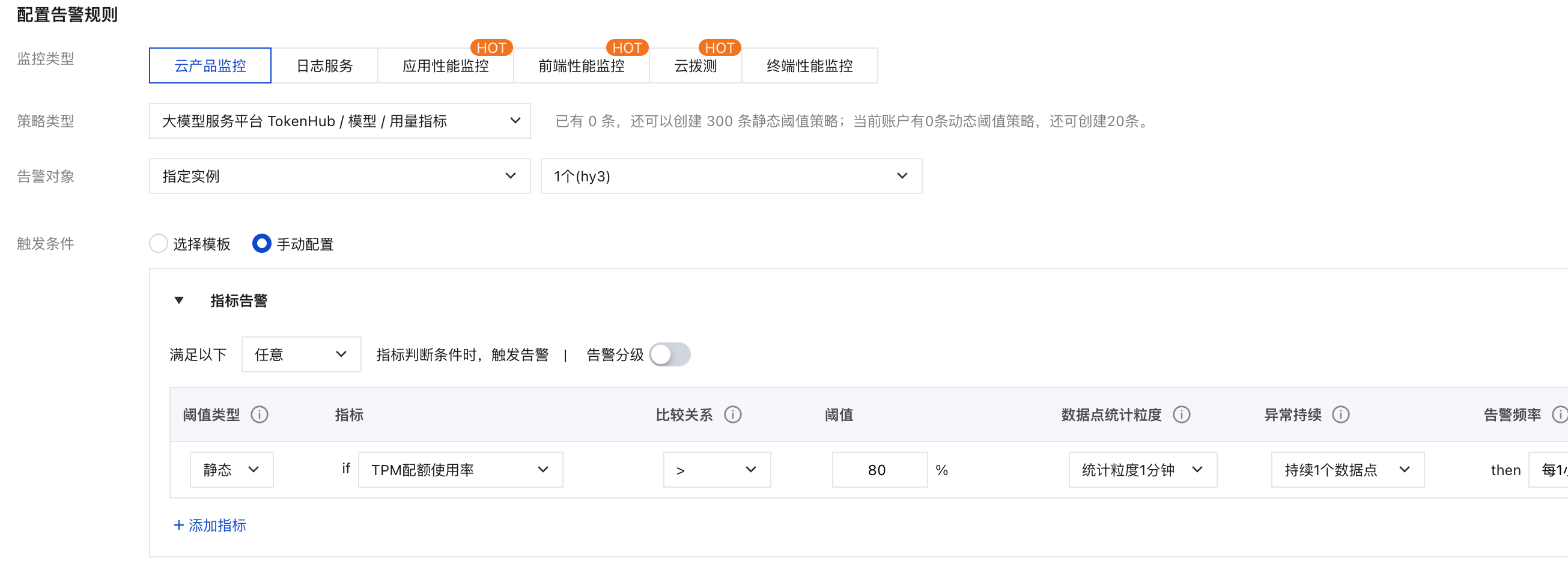
Task: Click info icon next to 阈值类型
Action: pyautogui.click(x=260, y=414)
